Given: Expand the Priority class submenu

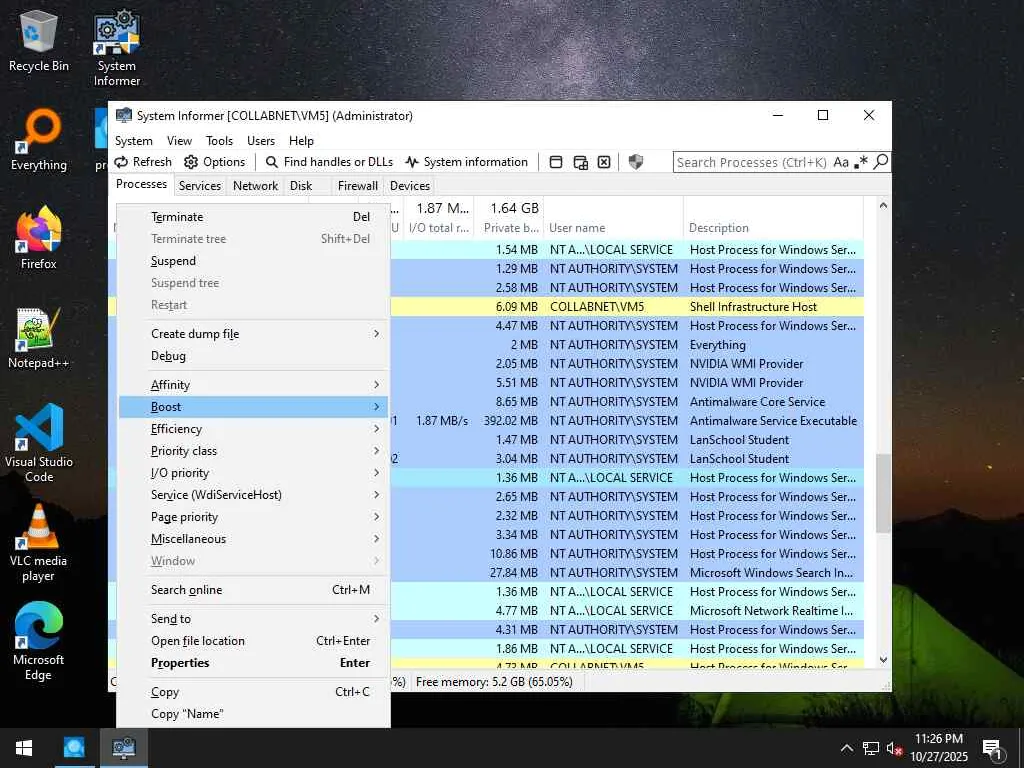Looking at the screenshot, I should coord(253,451).
